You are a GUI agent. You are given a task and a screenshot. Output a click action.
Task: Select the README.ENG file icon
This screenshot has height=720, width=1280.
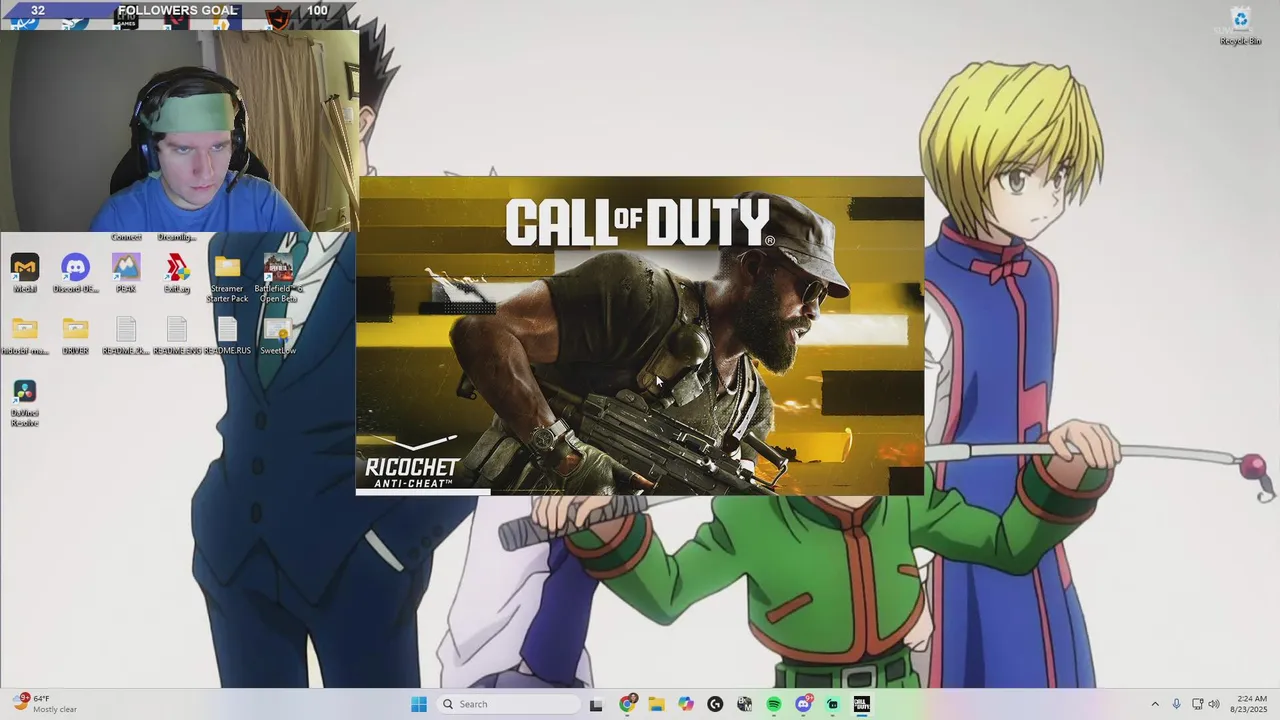177,336
